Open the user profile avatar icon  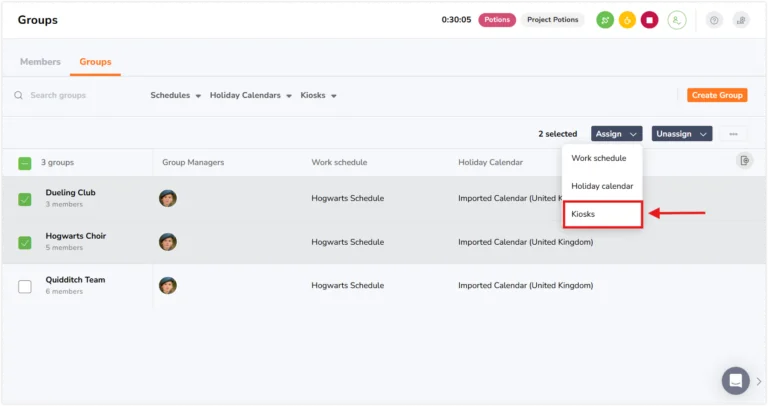[x=677, y=20]
